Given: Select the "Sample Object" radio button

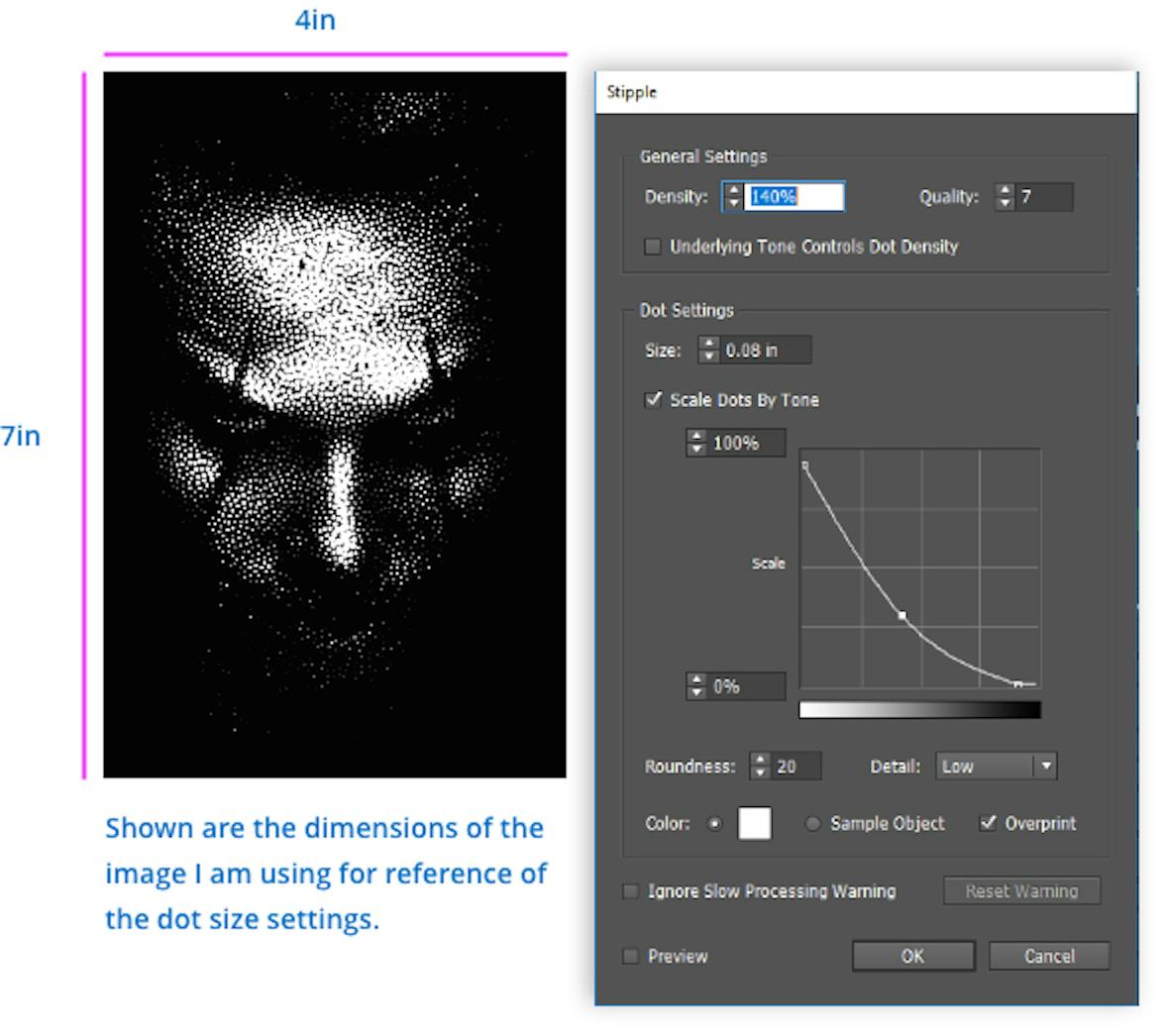Looking at the screenshot, I should pyautogui.click(x=812, y=823).
